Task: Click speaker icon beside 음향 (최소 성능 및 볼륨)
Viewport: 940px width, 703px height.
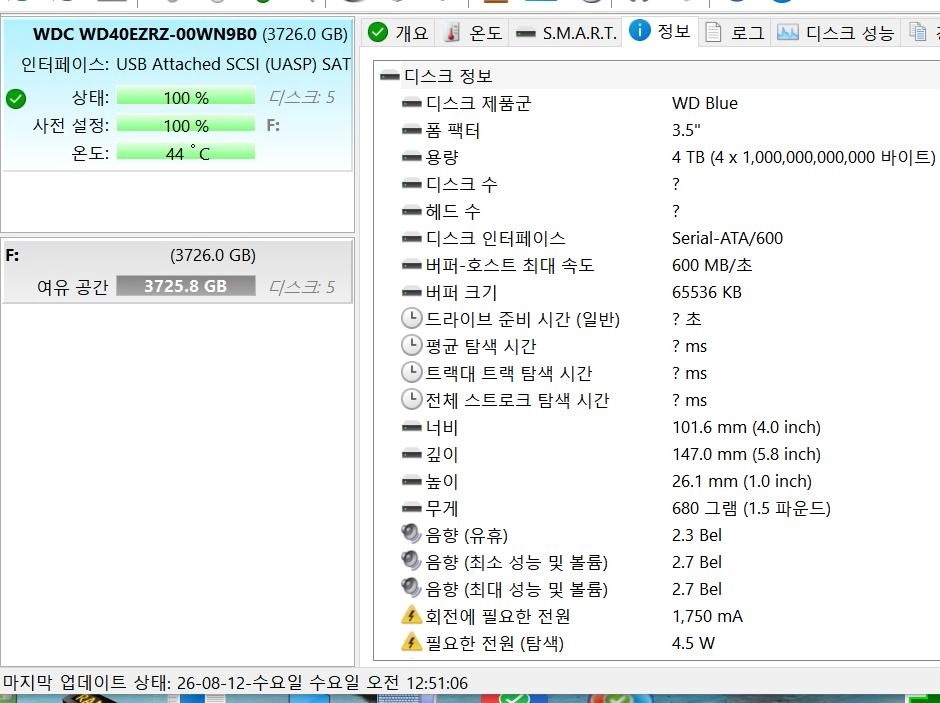Action: [x=411, y=561]
